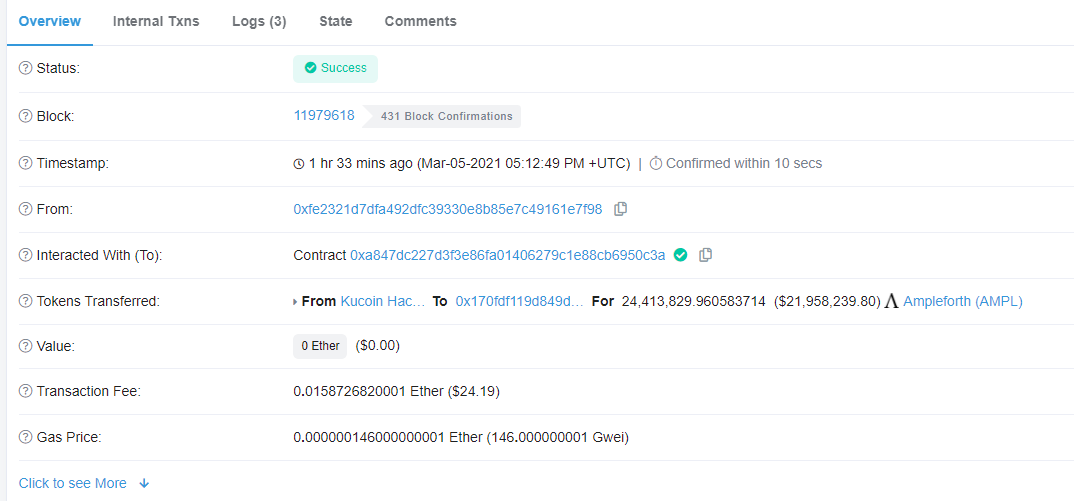This screenshot has width=1074, height=501.
Task: Click the green verified contract checkmark
Action: [680, 255]
